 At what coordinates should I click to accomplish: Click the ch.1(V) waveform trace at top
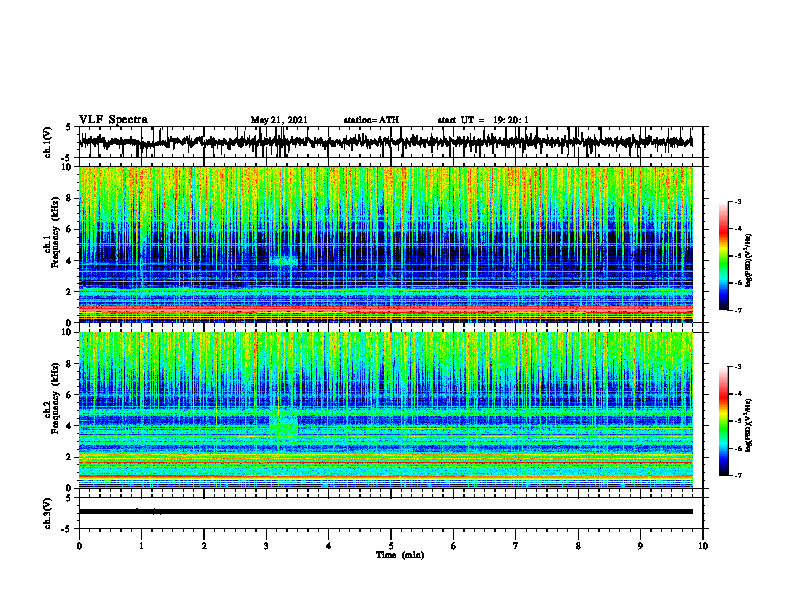pos(385,142)
